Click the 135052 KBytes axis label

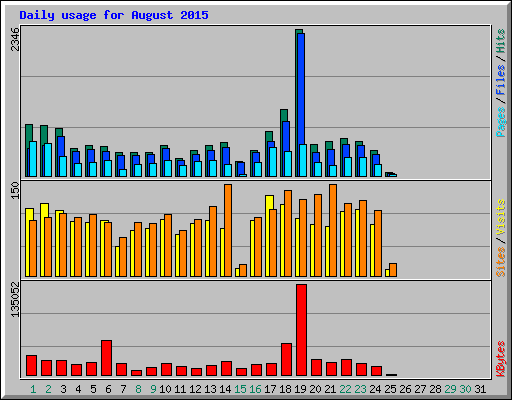(x=15, y=300)
